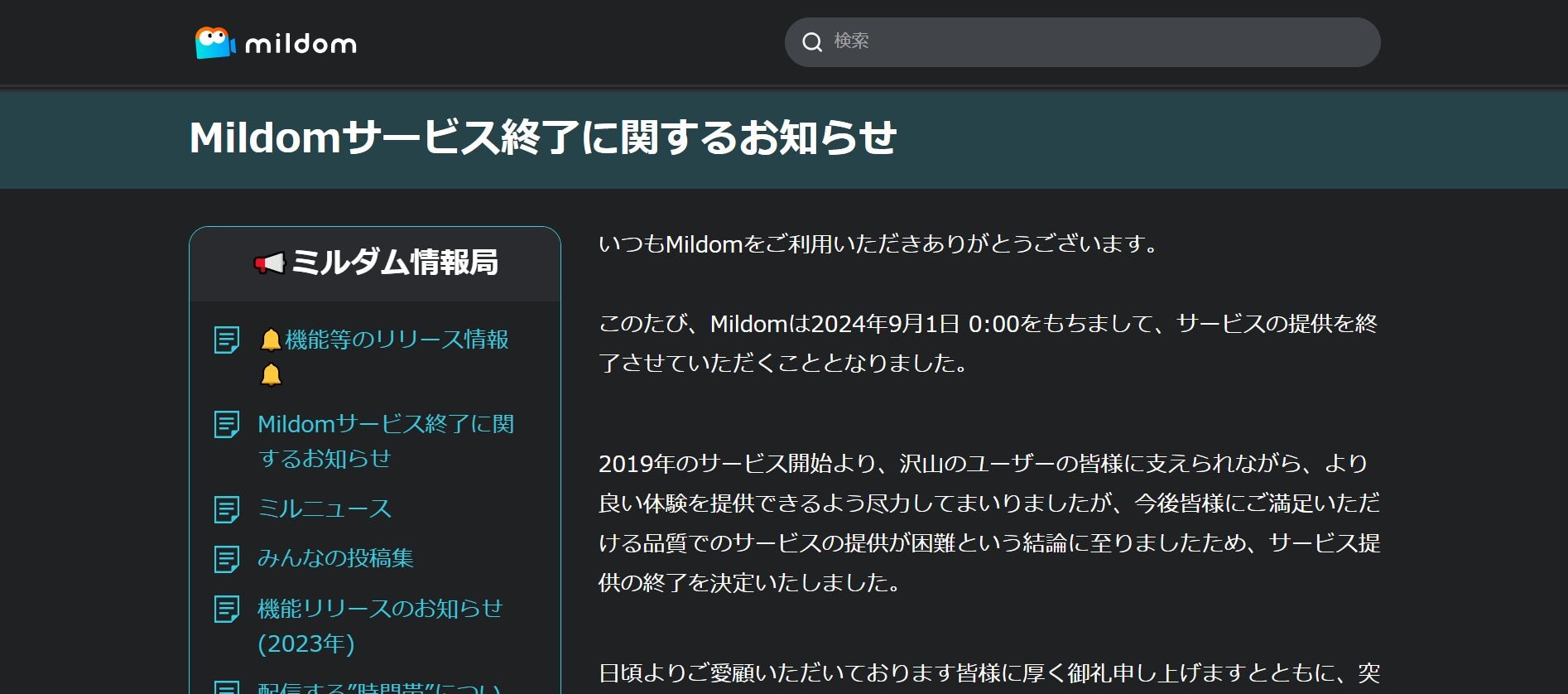This screenshot has width=1568, height=694.
Task: Open the みんなの投稿集 sidebar link
Action: pyautogui.click(x=335, y=558)
